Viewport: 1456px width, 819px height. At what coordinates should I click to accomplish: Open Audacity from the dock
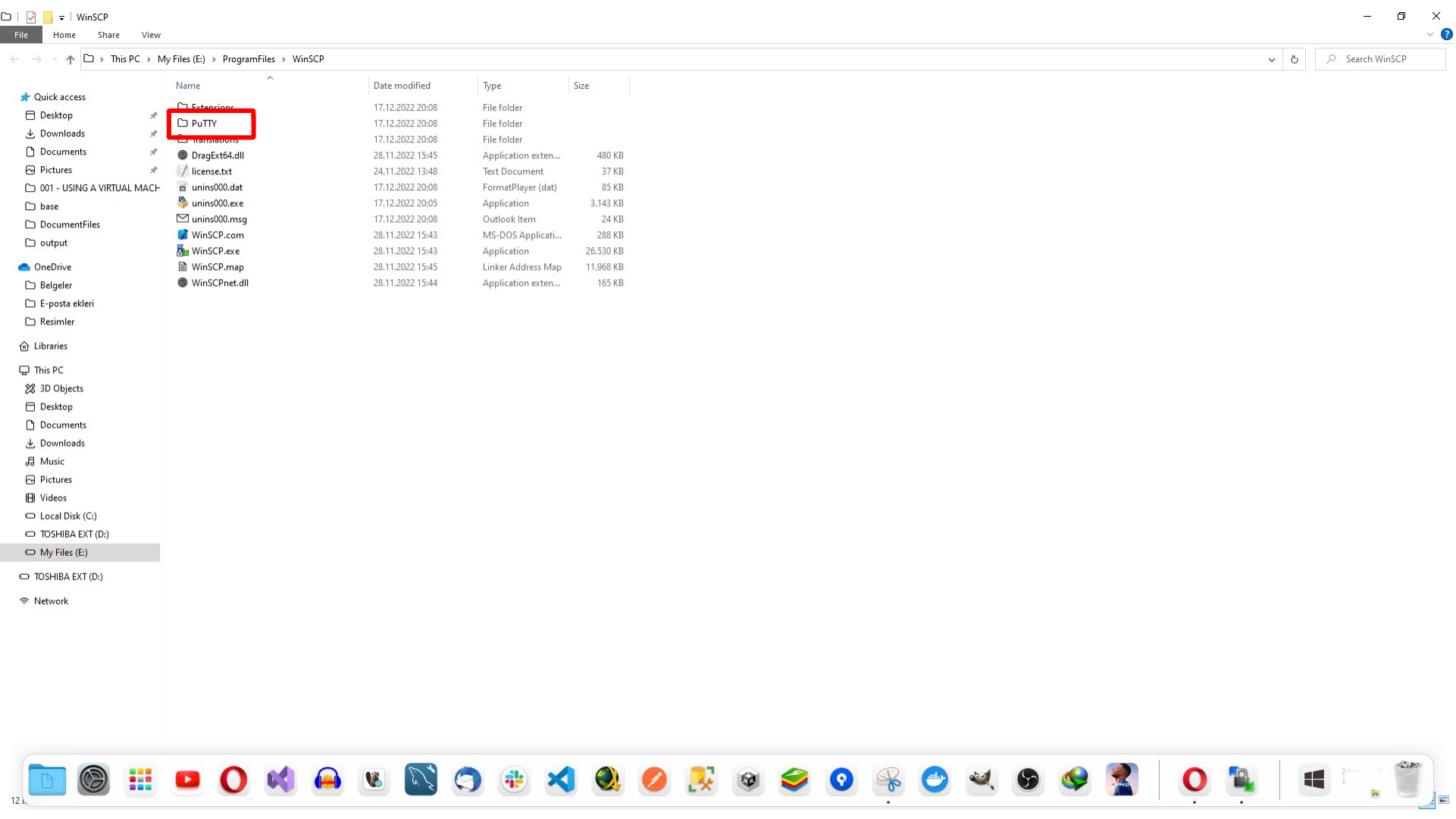[x=327, y=780]
